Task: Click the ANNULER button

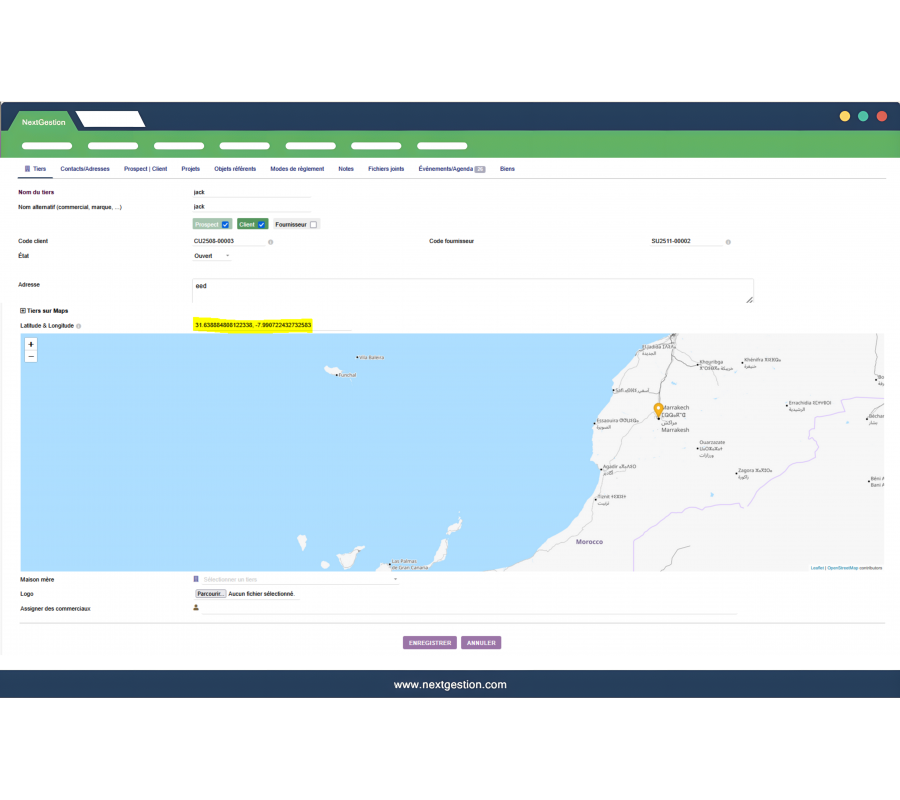Action: click(x=481, y=643)
